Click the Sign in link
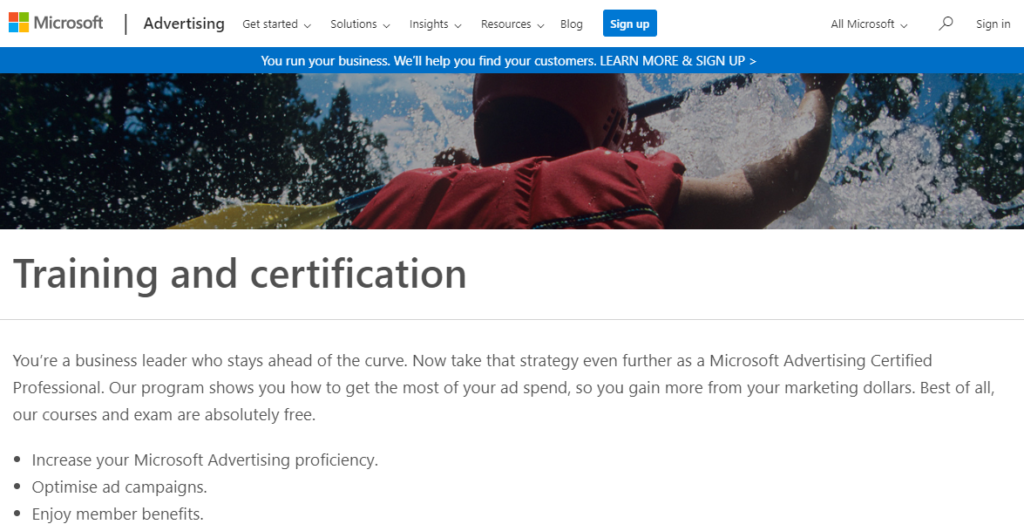Screen dimensions: 1024x531 tap(993, 24)
